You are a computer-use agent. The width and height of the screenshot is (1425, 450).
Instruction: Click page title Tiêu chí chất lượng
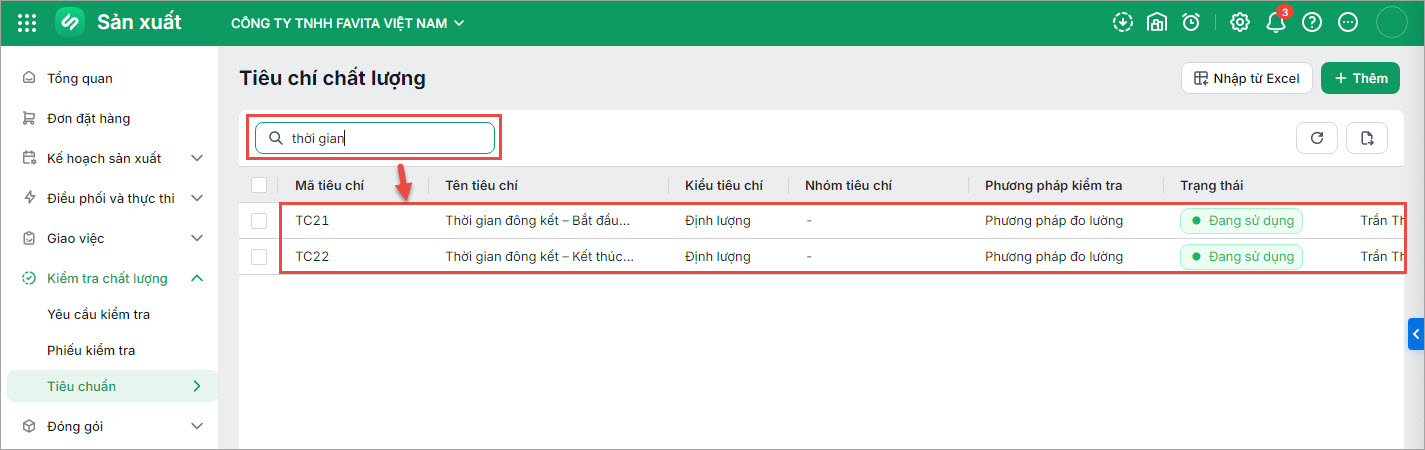(x=333, y=78)
